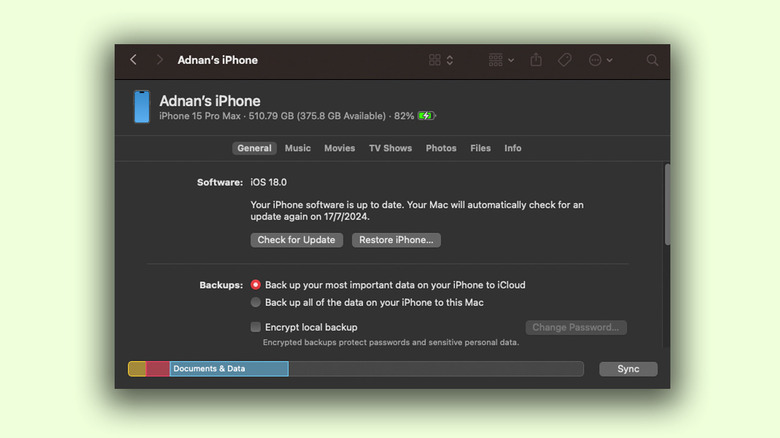Expand the group-by grid dropdown
This screenshot has height=438, width=780.
point(501,60)
